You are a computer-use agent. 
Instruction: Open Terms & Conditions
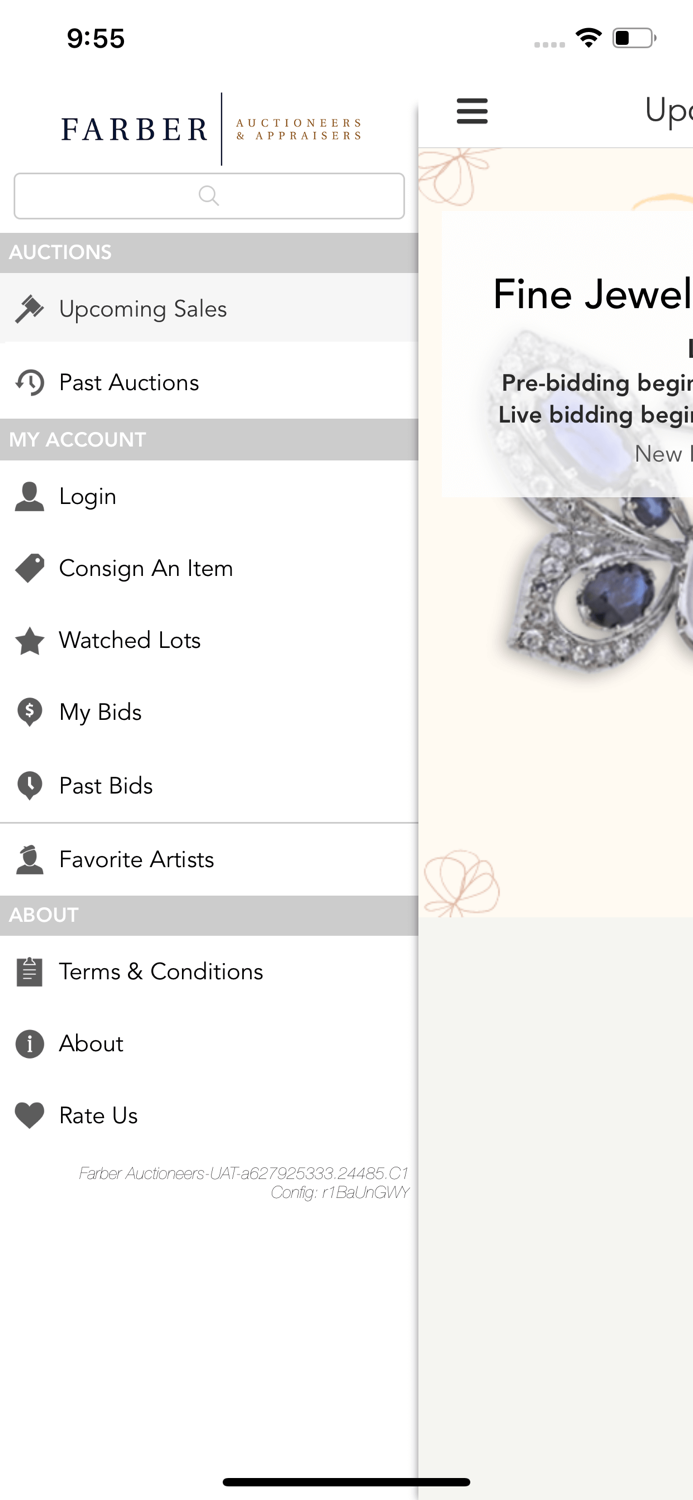tap(161, 971)
